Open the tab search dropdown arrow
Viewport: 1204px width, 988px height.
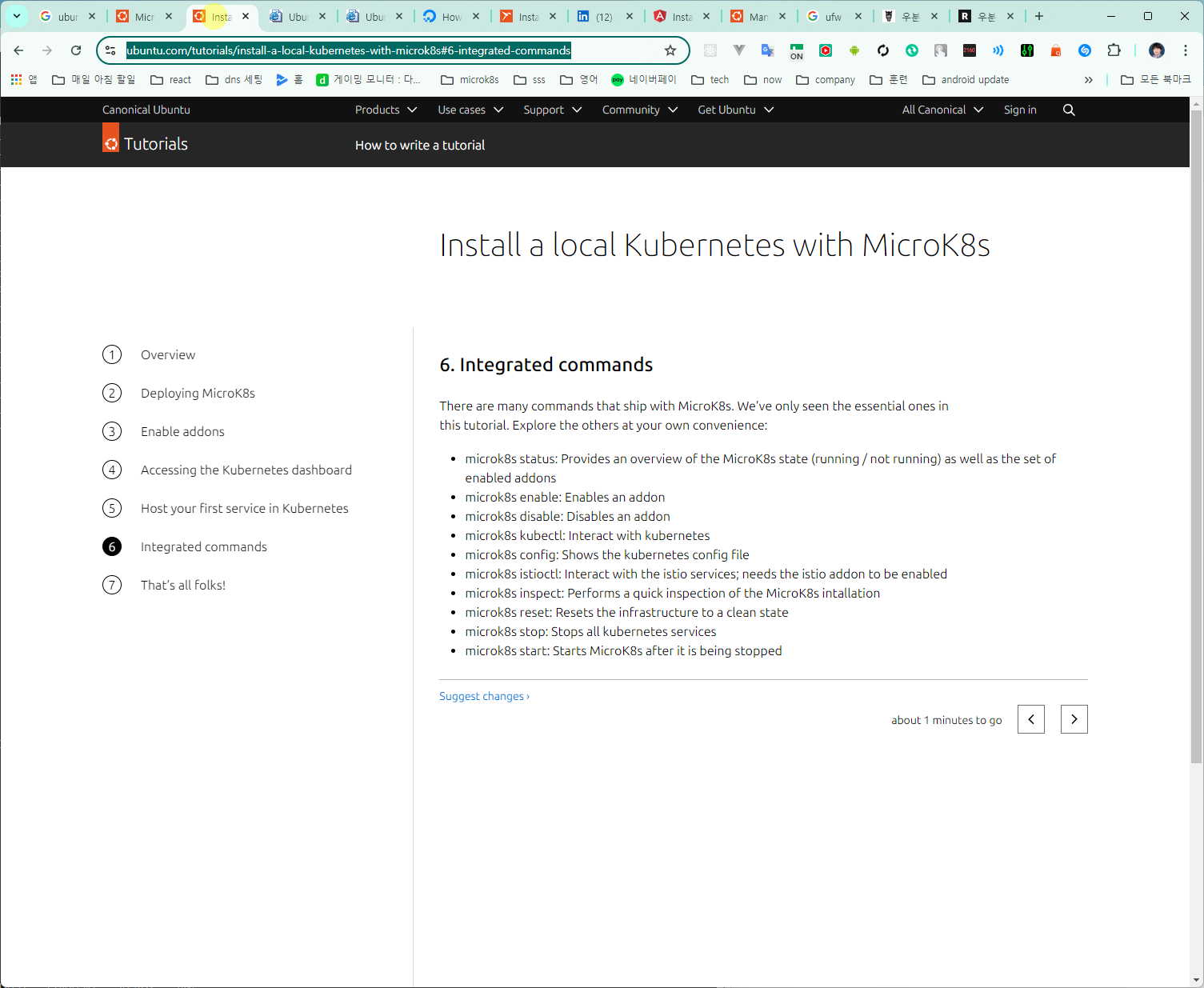coord(17,16)
